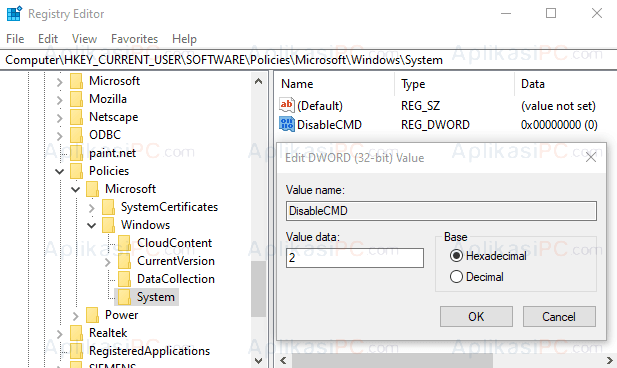Select the DataCollection key label

pyautogui.click(x=176, y=279)
